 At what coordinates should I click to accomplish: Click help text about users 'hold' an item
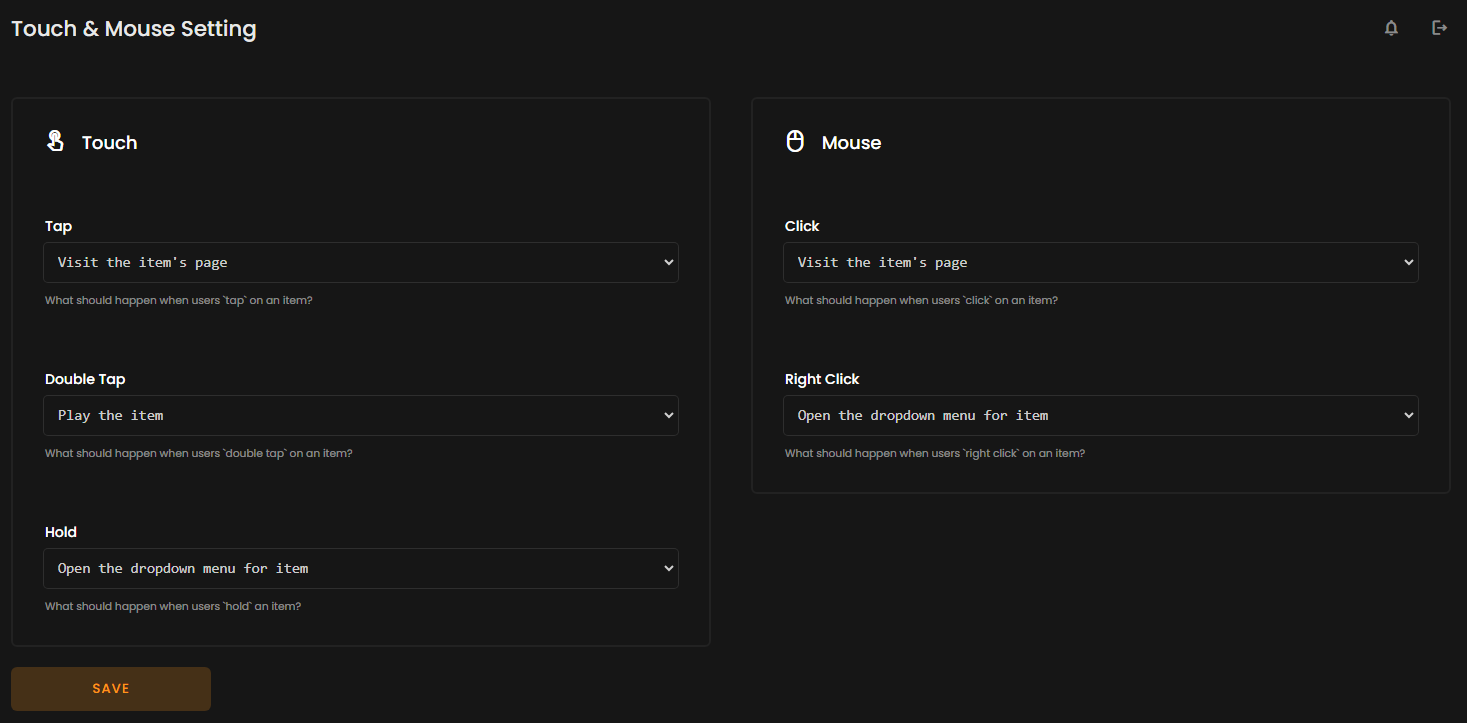pos(173,606)
